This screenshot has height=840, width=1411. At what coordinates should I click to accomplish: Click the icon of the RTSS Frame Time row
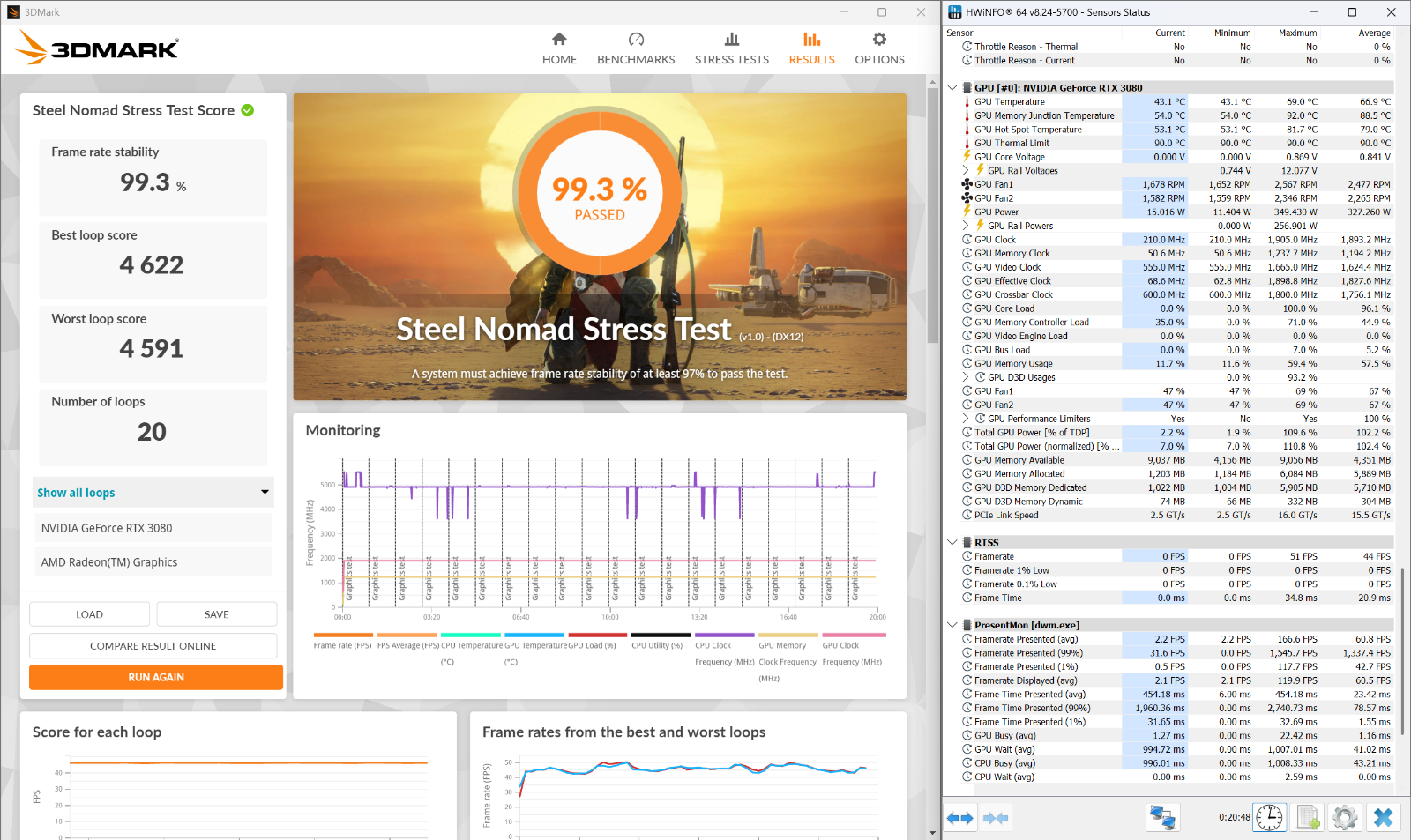point(967,598)
